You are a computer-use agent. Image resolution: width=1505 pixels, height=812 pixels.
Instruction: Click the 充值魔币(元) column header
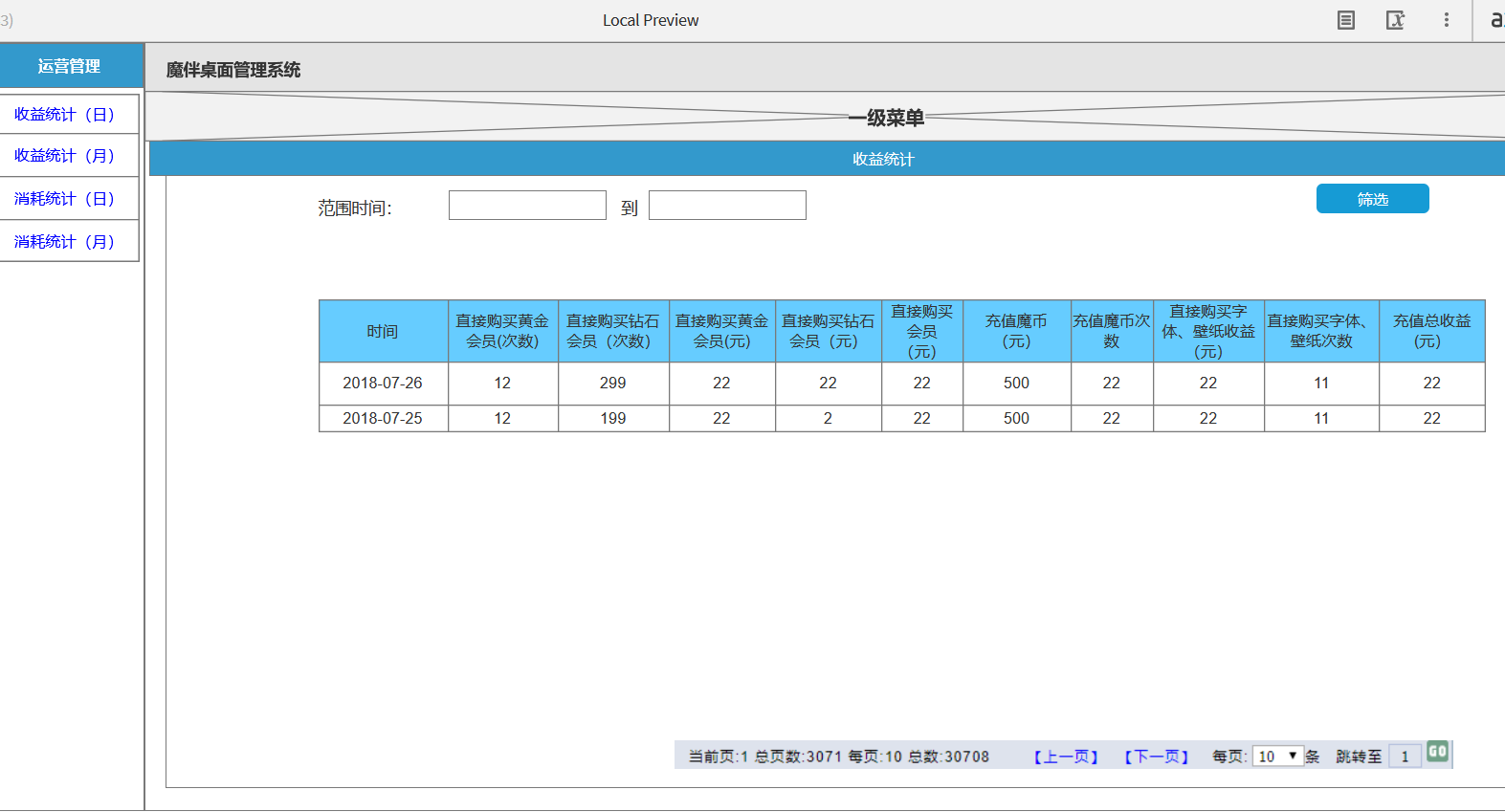click(1017, 331)
